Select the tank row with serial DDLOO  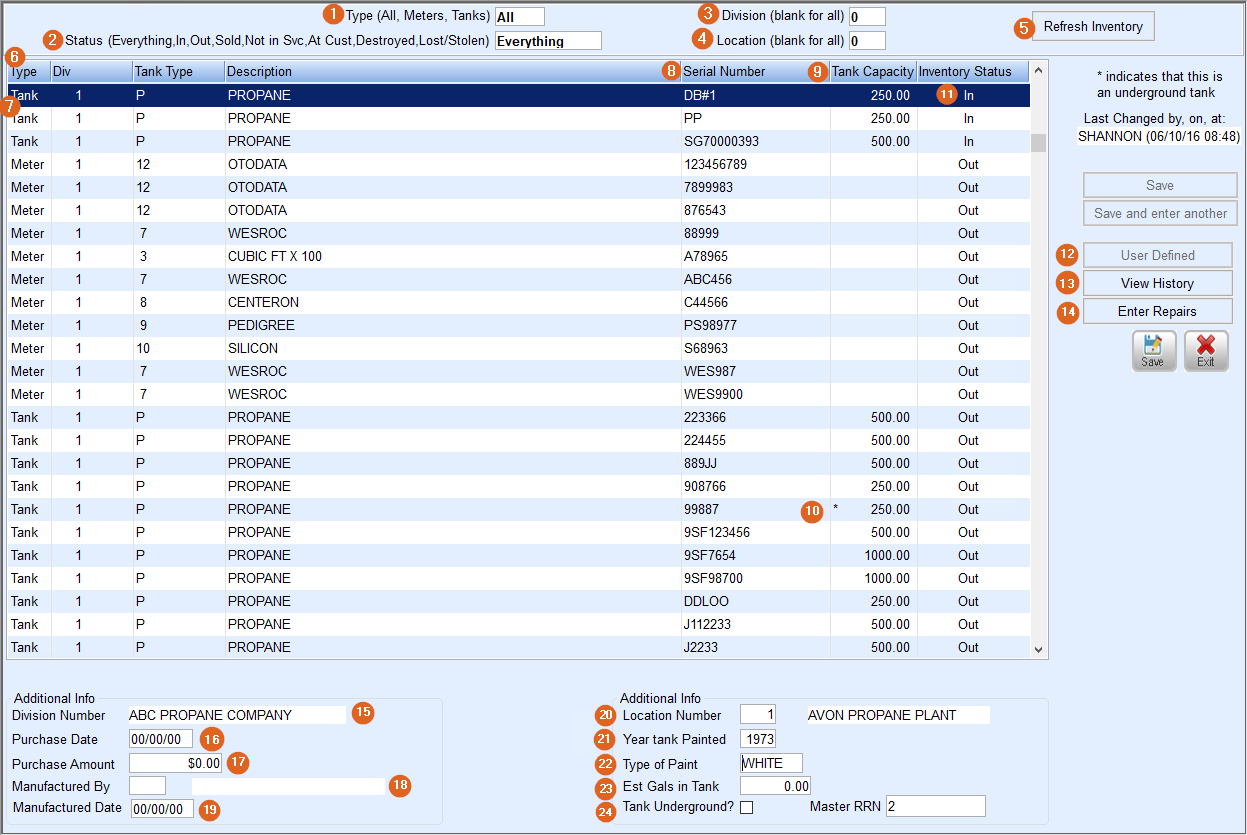[519, 601]
